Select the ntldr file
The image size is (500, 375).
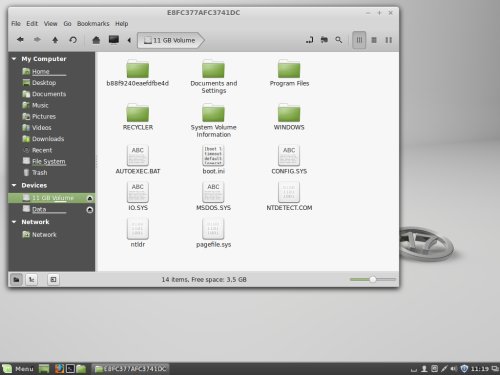click(x=138, y=233)
